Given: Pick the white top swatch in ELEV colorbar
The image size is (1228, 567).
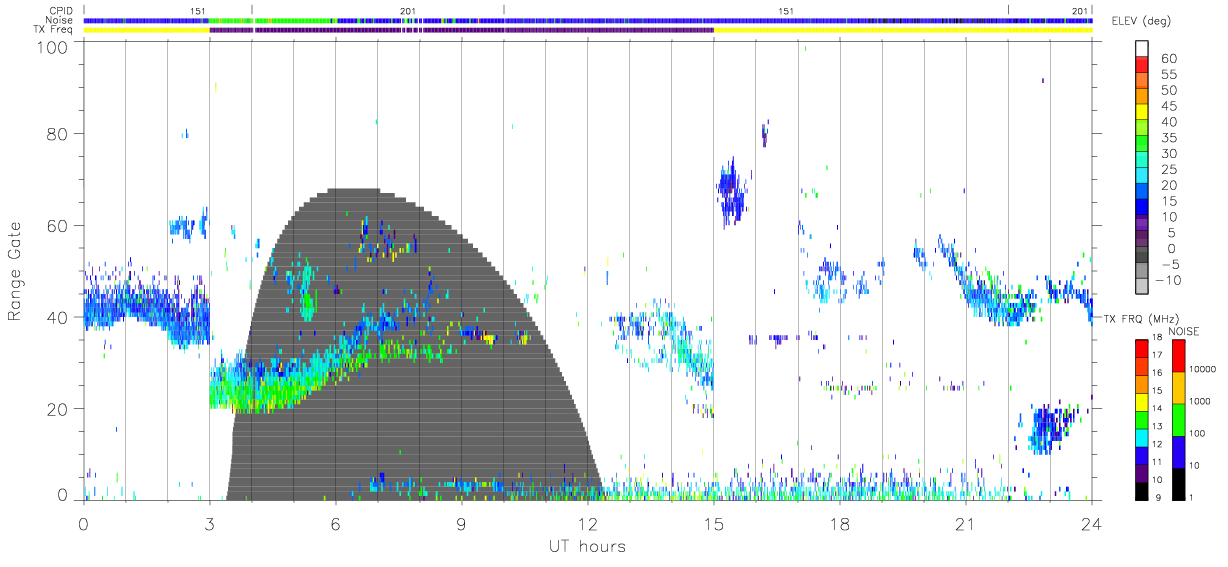Looking at the screenshot, I should click(1141, 47).
